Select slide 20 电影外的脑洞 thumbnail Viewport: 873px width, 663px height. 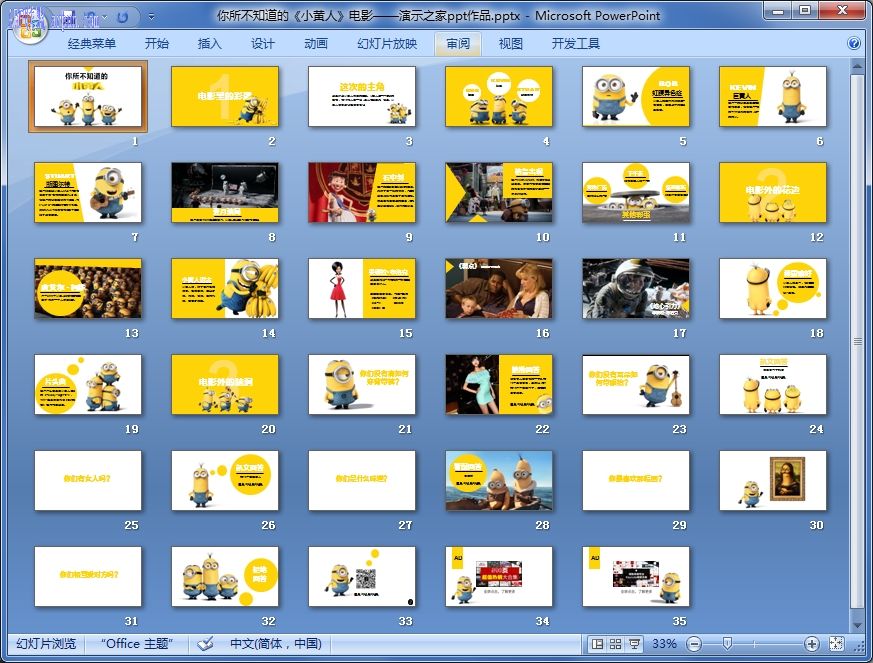pos(225,385)
